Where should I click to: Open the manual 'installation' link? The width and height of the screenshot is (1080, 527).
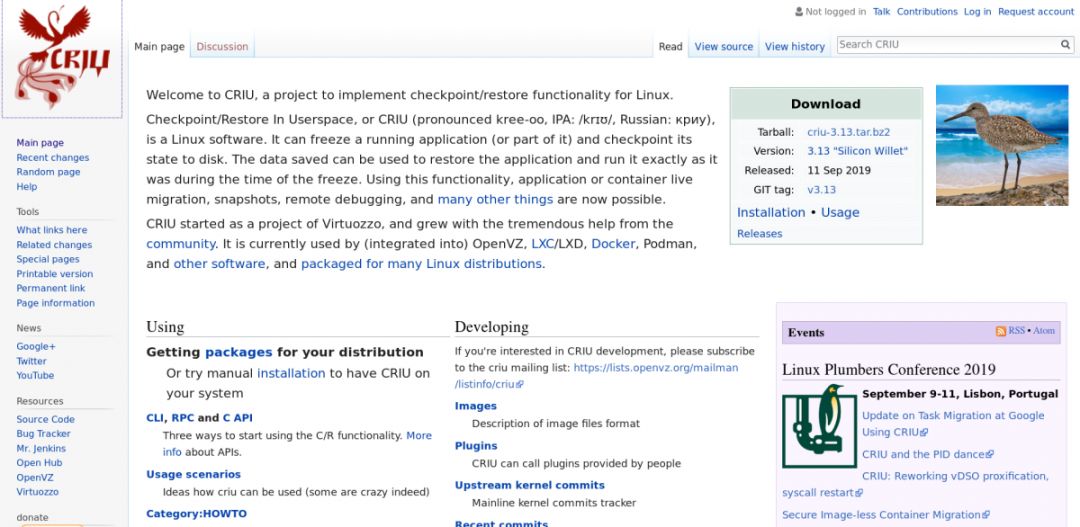[x=291, y=373]
